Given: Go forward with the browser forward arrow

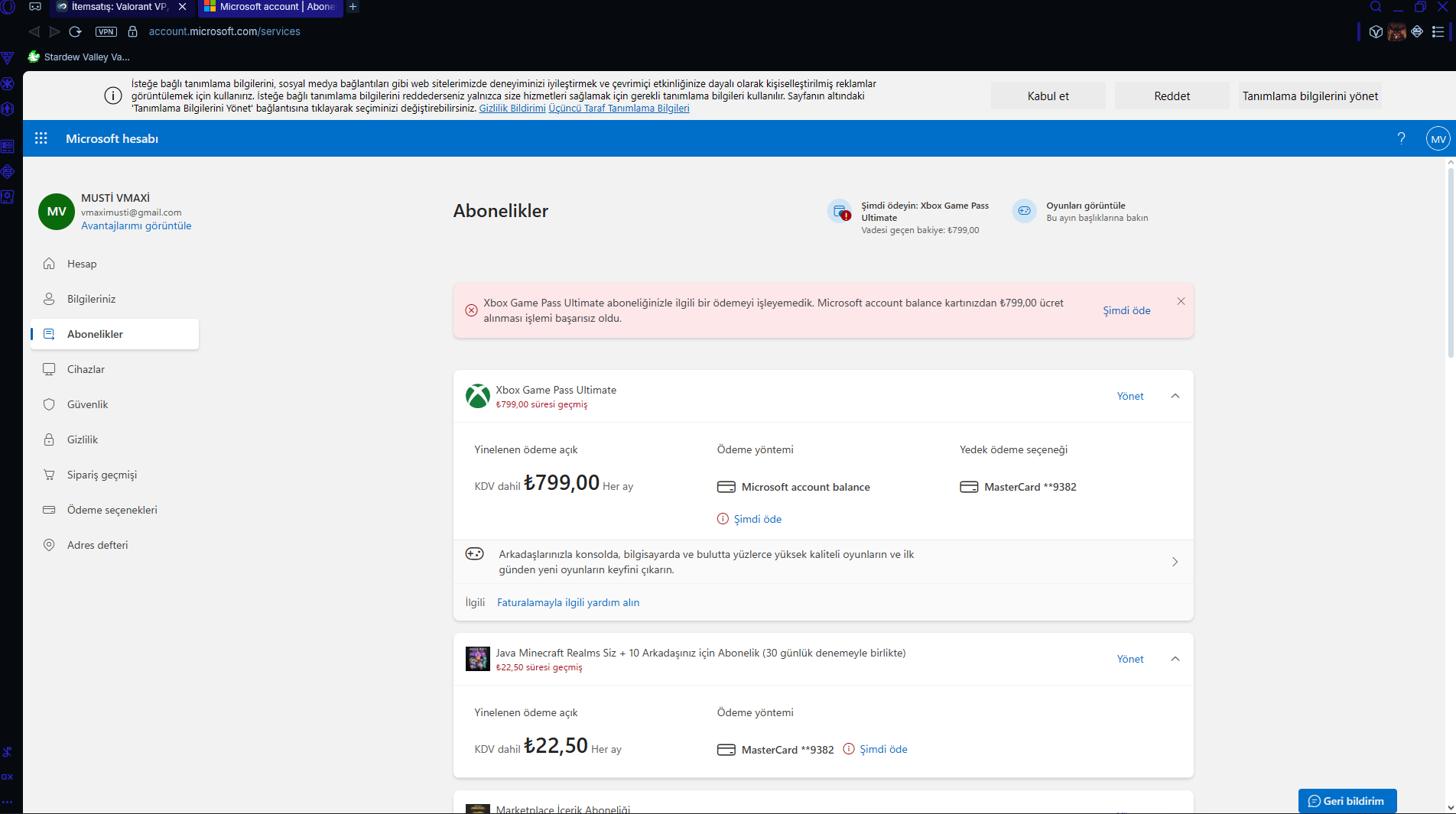Looking at the screenshot, I should [54, 31].
